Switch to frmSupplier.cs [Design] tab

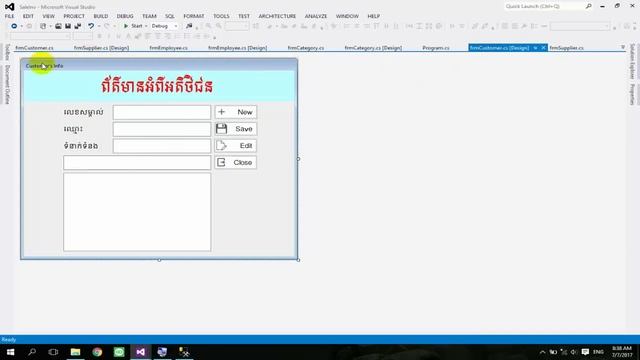(101, 48)
